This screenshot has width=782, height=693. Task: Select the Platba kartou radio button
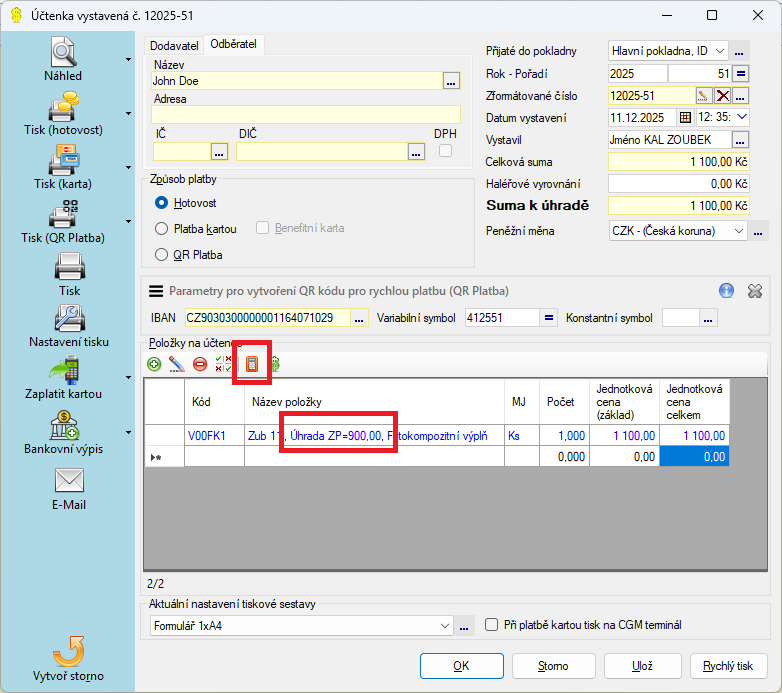[x=161, y=228]
